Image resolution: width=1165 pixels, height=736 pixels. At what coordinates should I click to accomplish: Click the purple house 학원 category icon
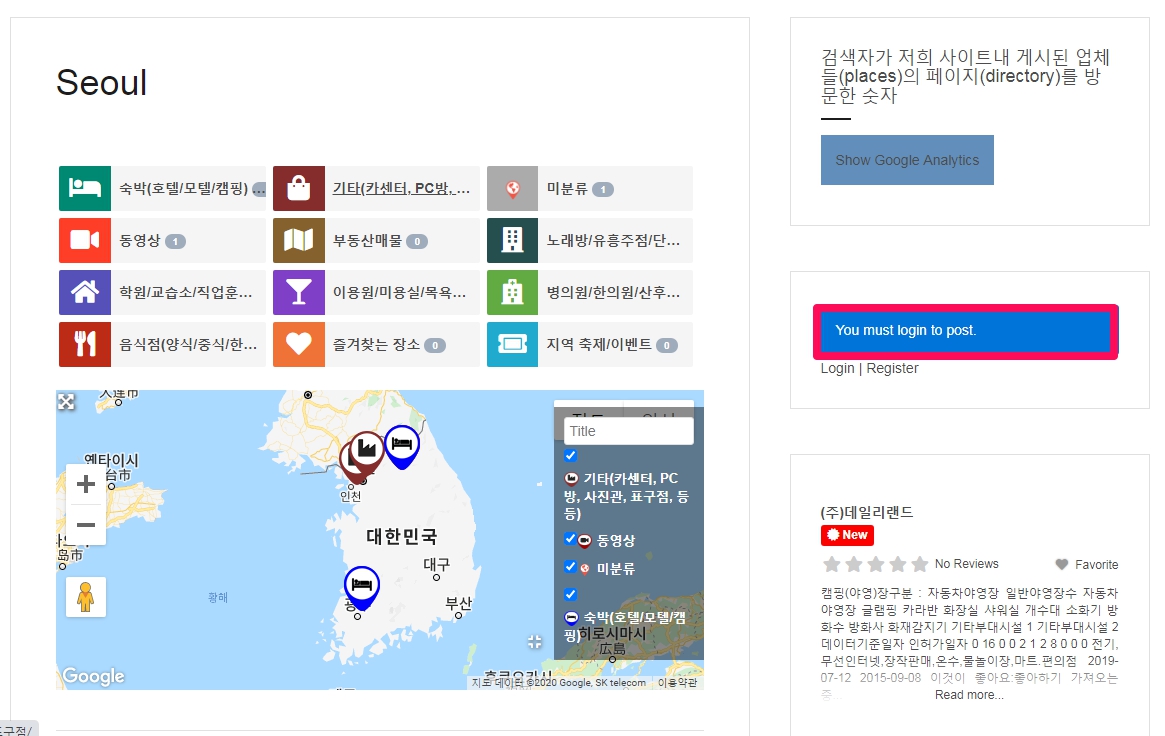(x=85, y=293)
